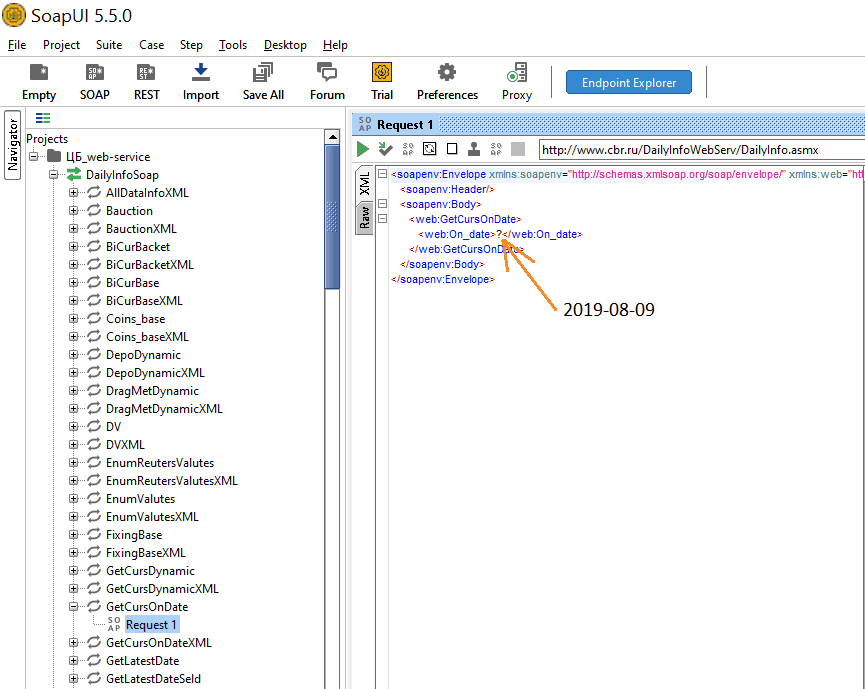The width and height of the screenshot is (865, 689).
Task: Collapse the web:GetCursOnDate XML fold marker
Action: pyautogui.click(x=382, y=219)
